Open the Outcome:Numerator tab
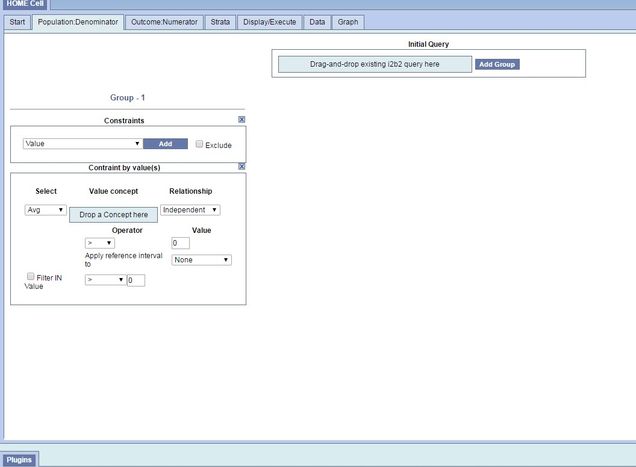The width and height of the screenshot is (636, 467). click(x=165, y=21)
